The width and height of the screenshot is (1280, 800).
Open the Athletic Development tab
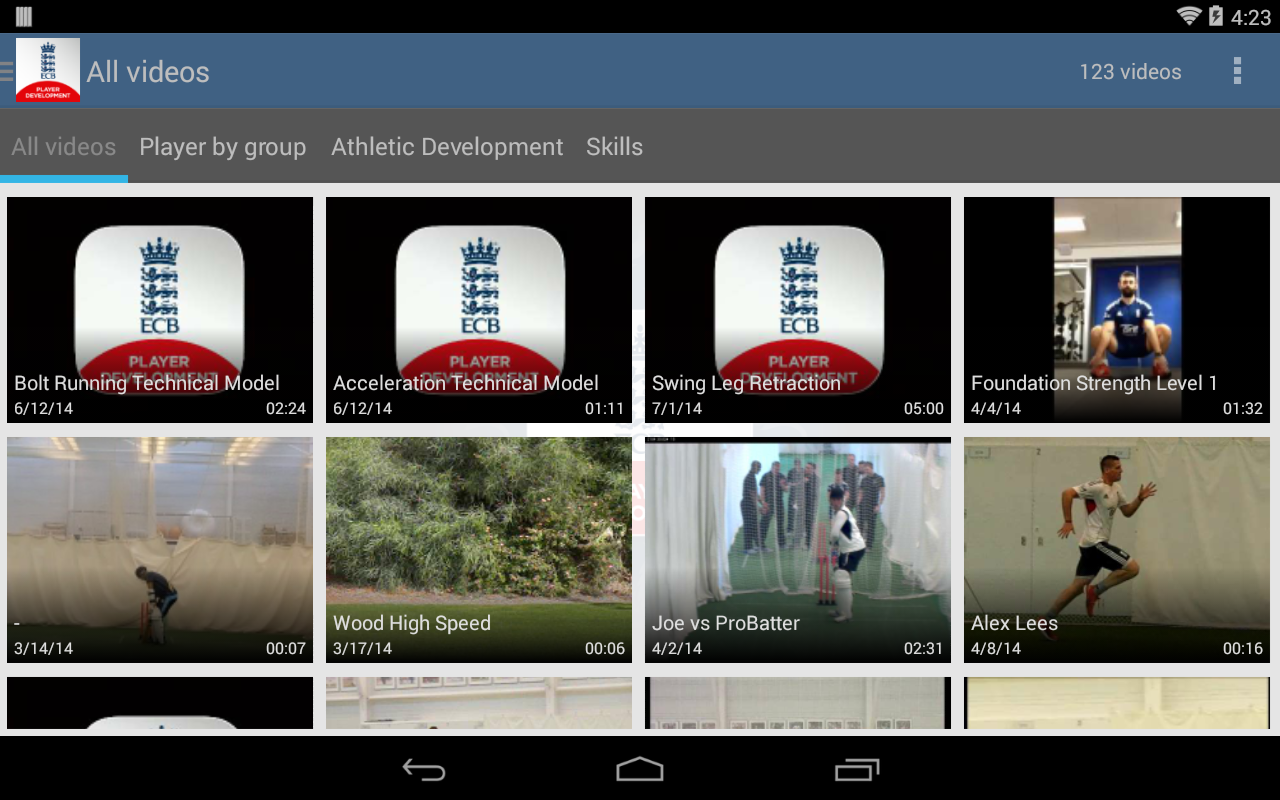tap(447, 147)
